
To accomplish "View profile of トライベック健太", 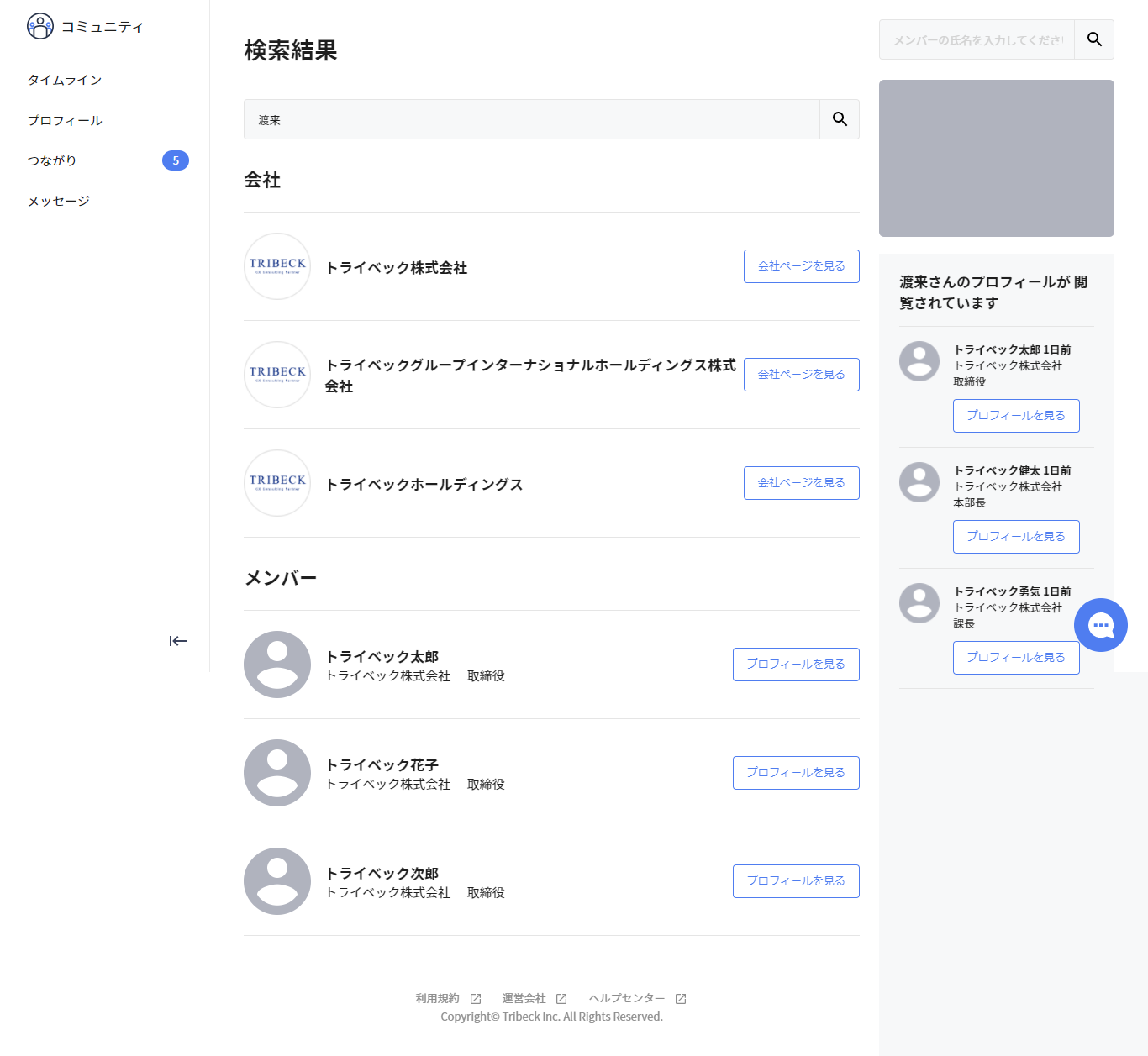I will 1016,537.
